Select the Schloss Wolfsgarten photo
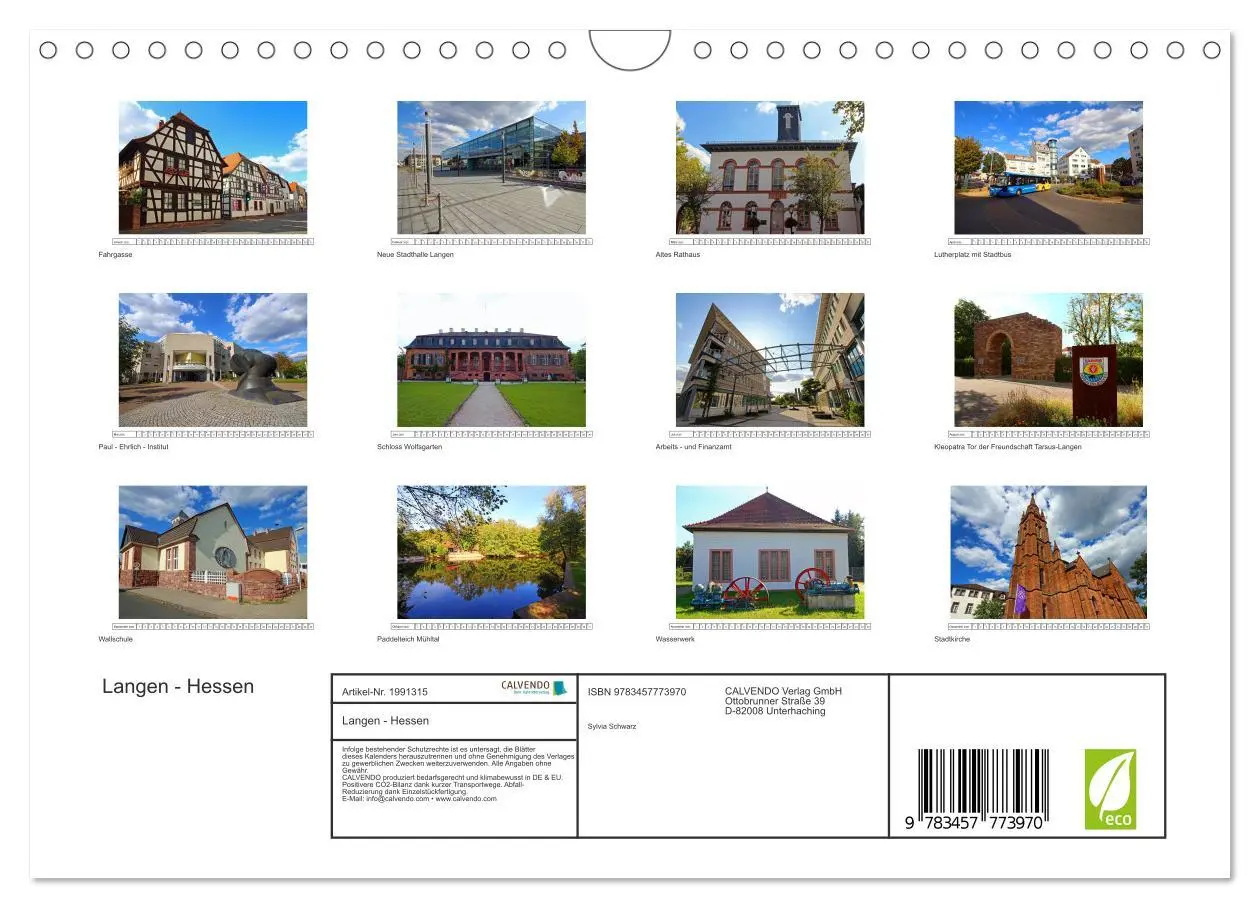 pyautogui.click(x=491, y=360)
